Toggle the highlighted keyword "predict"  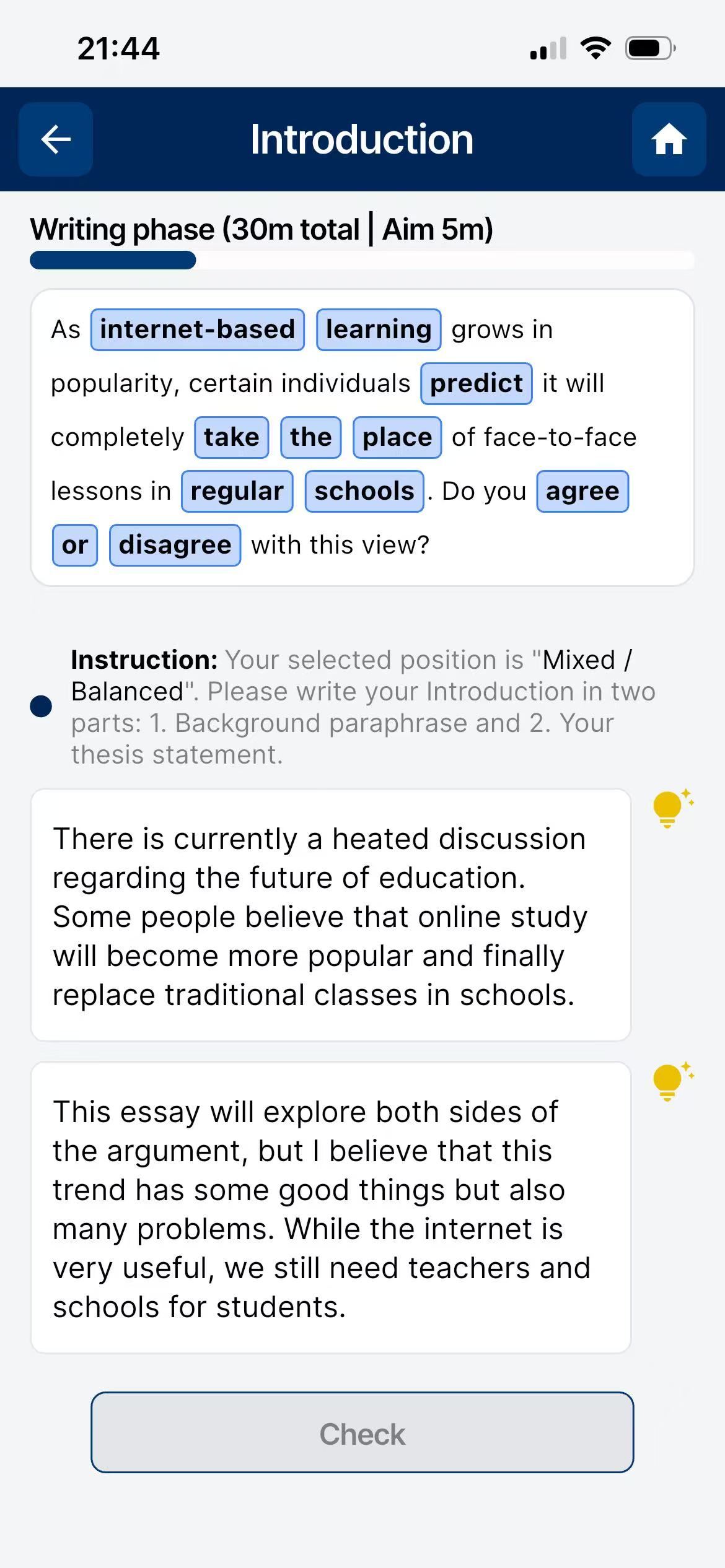[476, 383]
